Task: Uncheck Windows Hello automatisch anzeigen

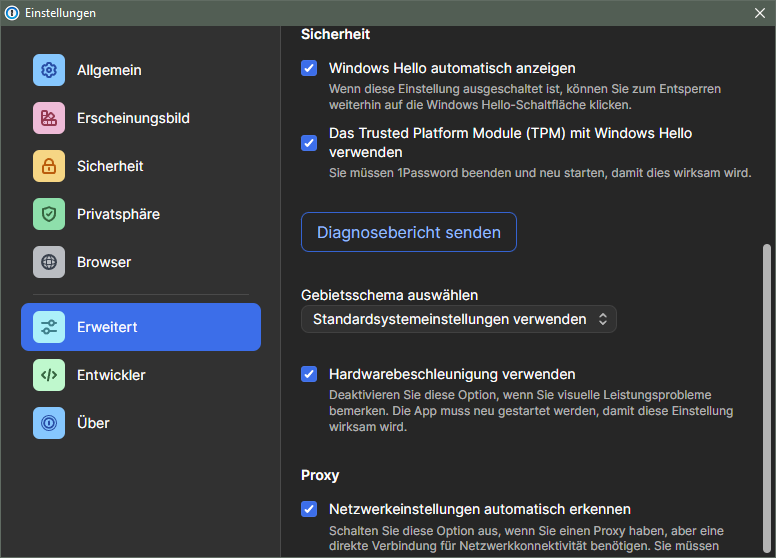Action: 309,69
